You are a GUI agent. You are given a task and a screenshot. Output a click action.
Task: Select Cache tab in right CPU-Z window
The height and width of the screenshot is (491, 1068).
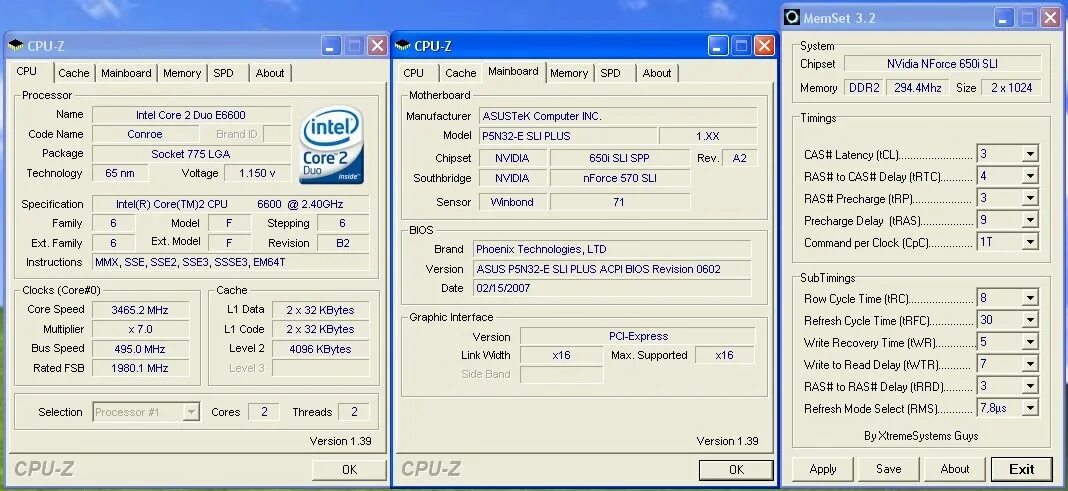tap(460, 73)
